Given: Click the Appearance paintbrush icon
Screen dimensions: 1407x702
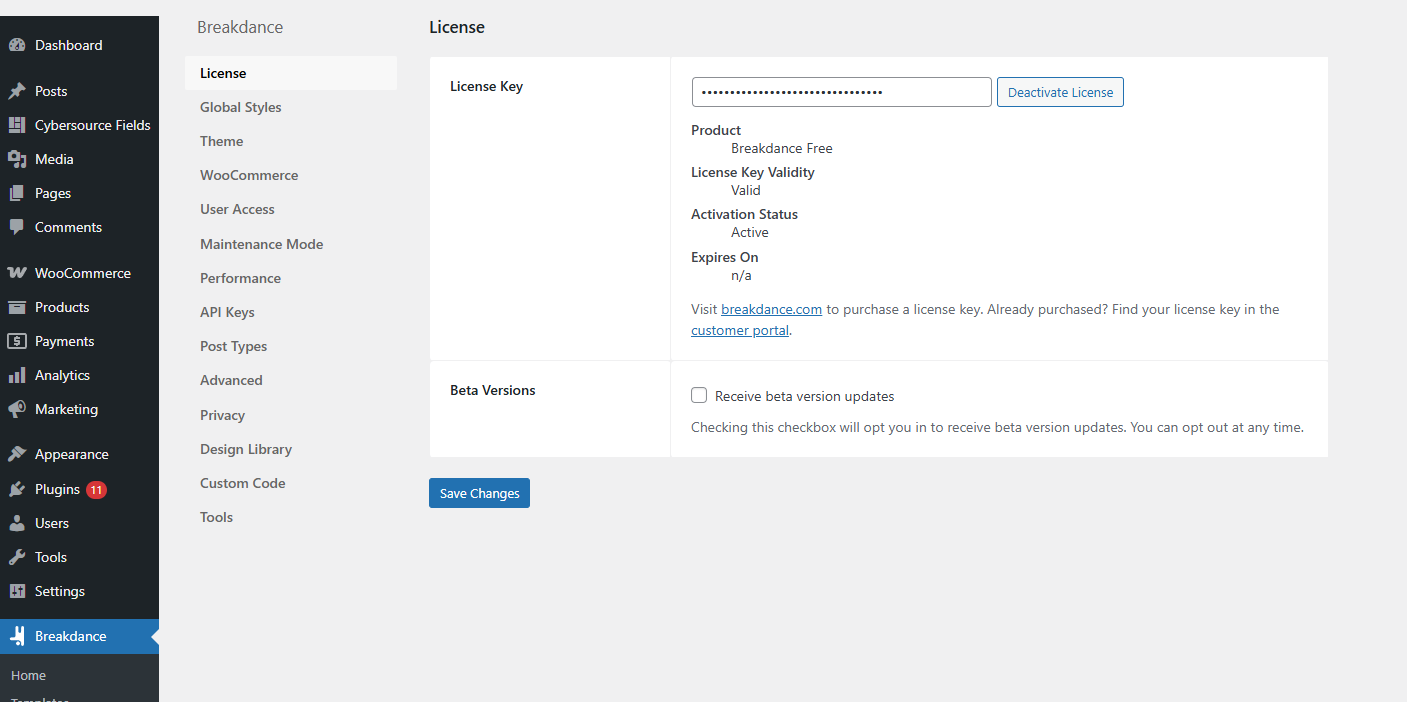Looking at the screenshot, I should [x=17, y=454].
